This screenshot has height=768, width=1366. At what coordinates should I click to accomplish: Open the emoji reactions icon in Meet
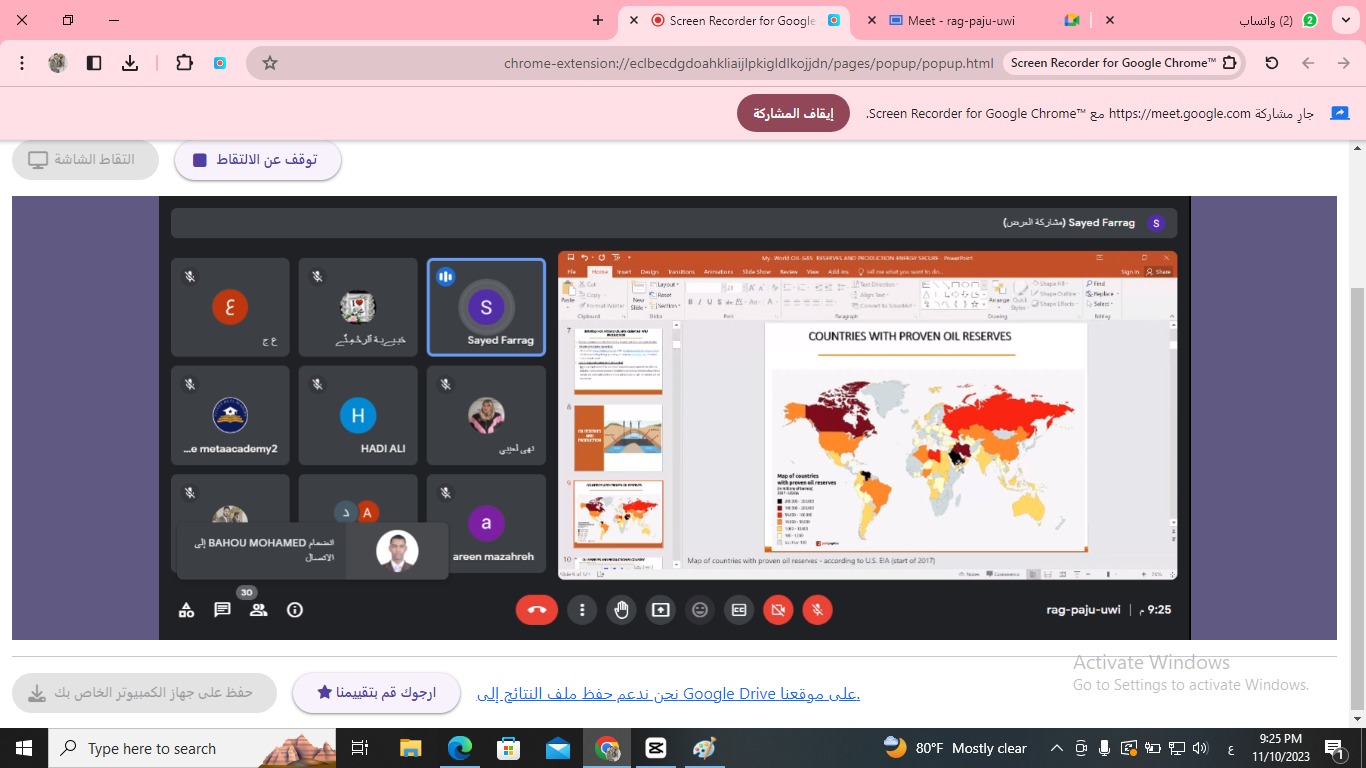700,610
